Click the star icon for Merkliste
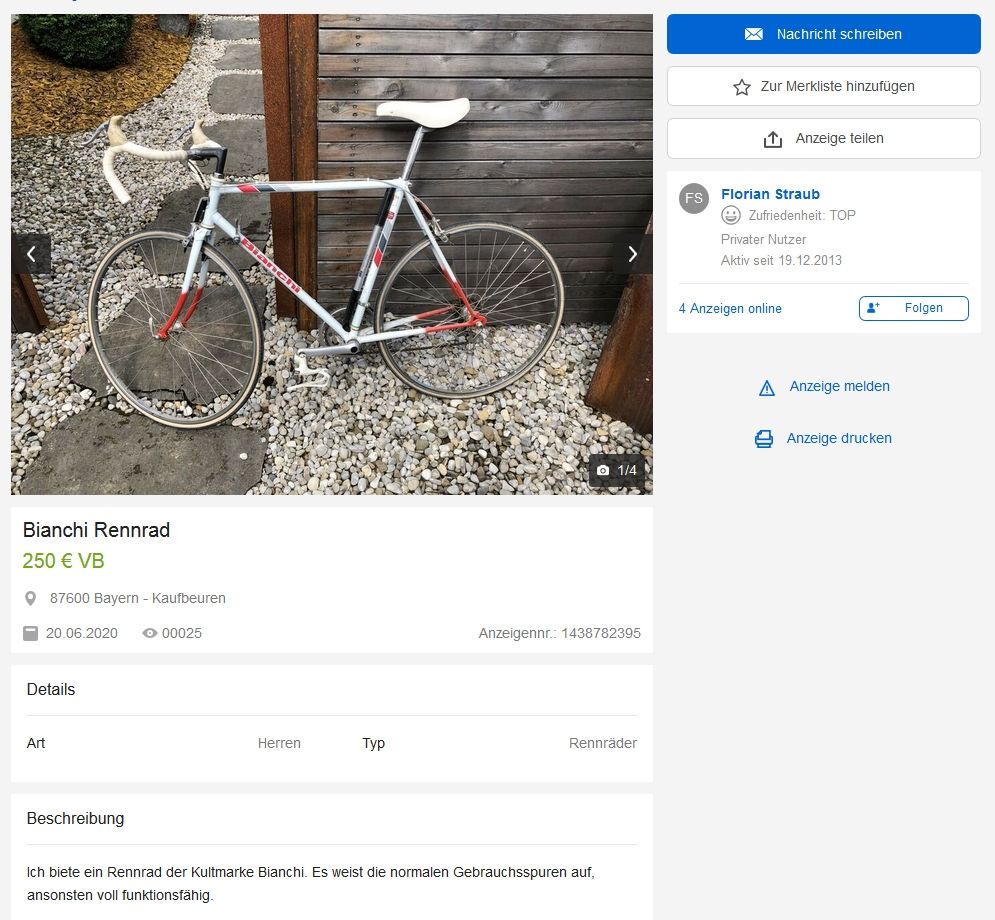The image size is (995, 920). [x=742, y=87]
